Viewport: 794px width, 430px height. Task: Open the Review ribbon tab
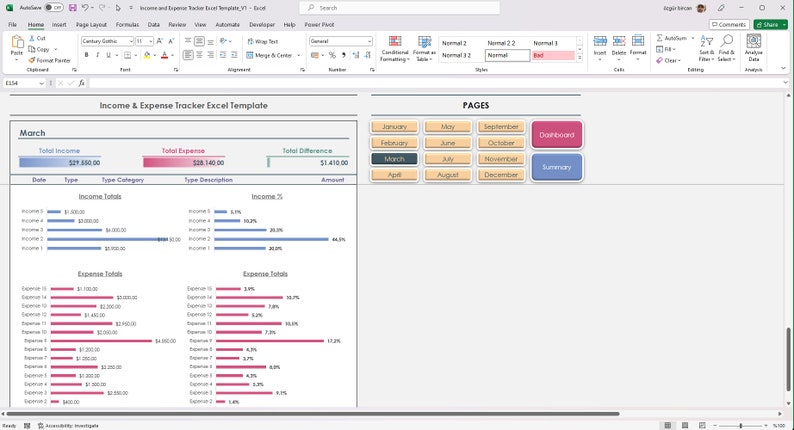(x=177, y=24)
